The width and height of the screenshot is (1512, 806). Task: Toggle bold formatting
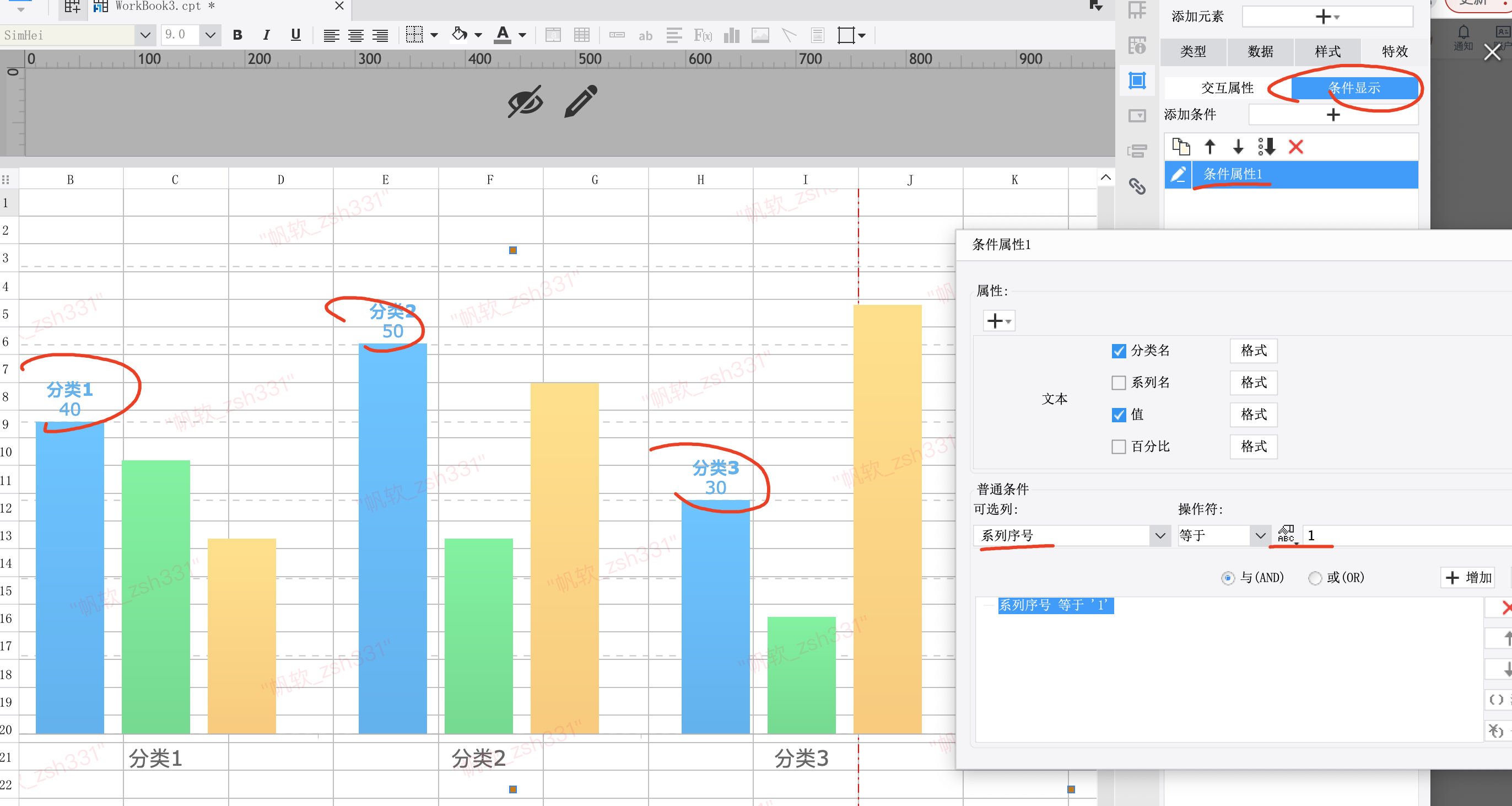click(237, 35)
